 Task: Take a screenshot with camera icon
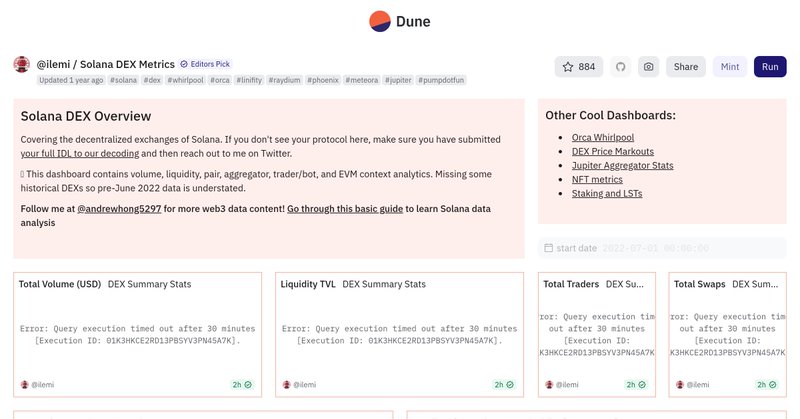click(648, 67)
